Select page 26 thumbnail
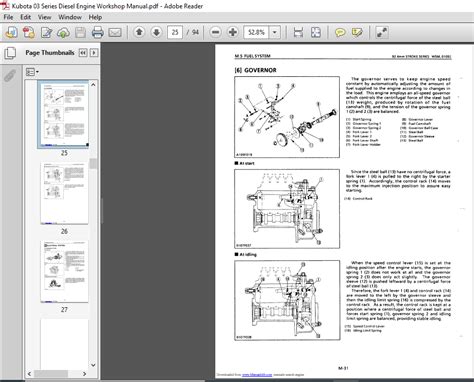 click(64, 193)
